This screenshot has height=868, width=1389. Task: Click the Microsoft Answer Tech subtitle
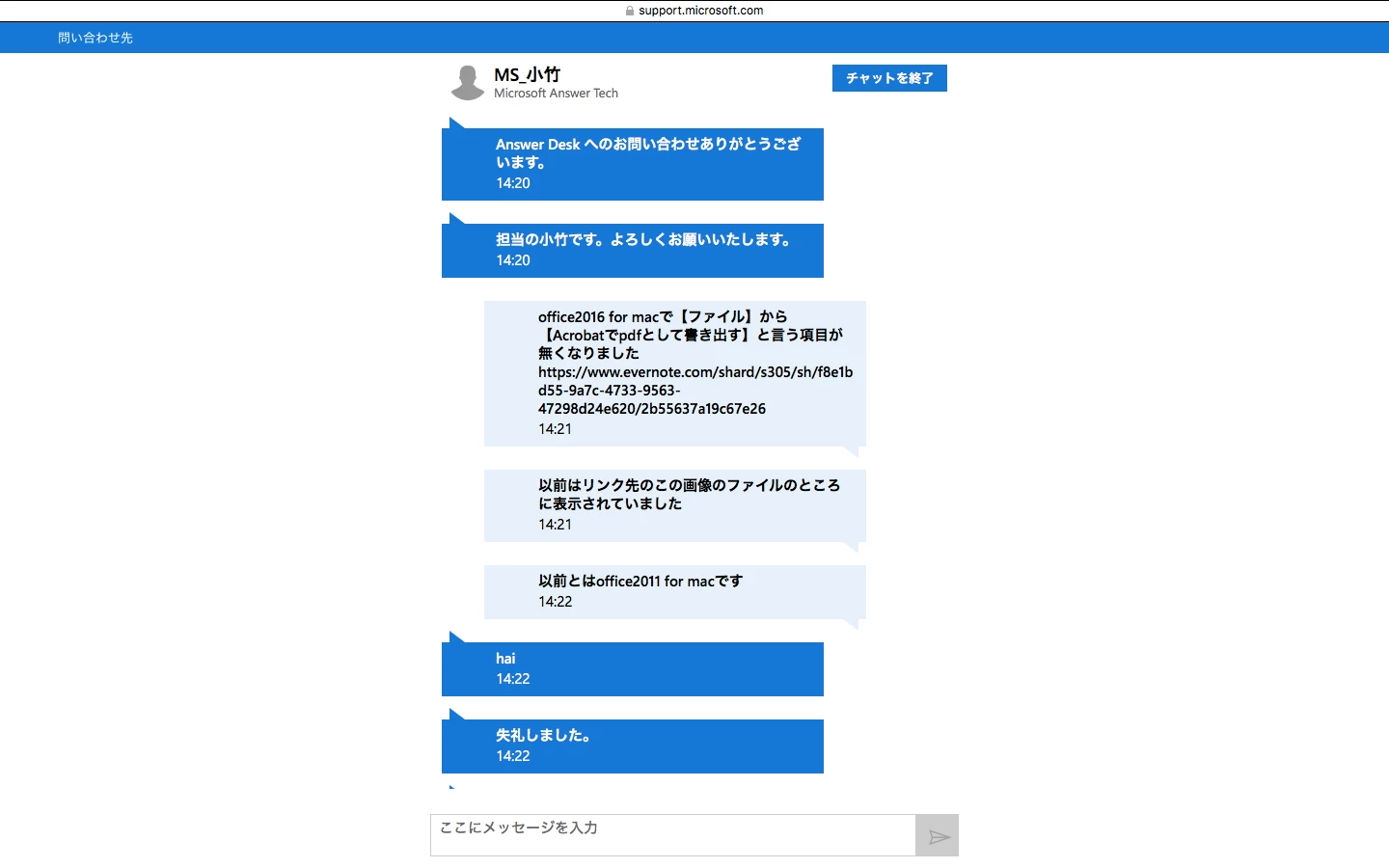coord(556,94)
